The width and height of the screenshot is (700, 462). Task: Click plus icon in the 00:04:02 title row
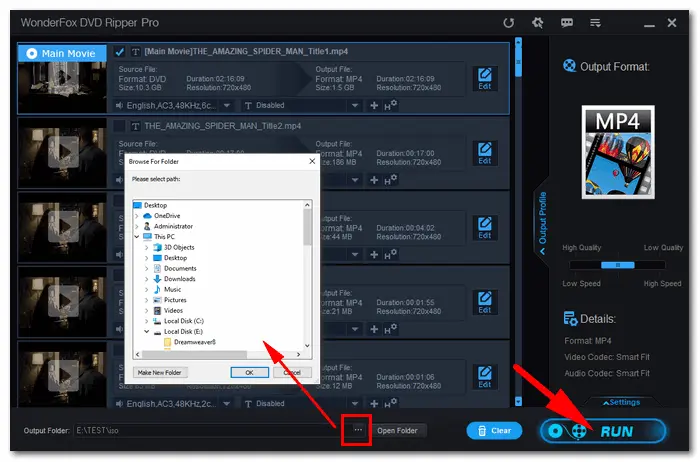(374, 255)
